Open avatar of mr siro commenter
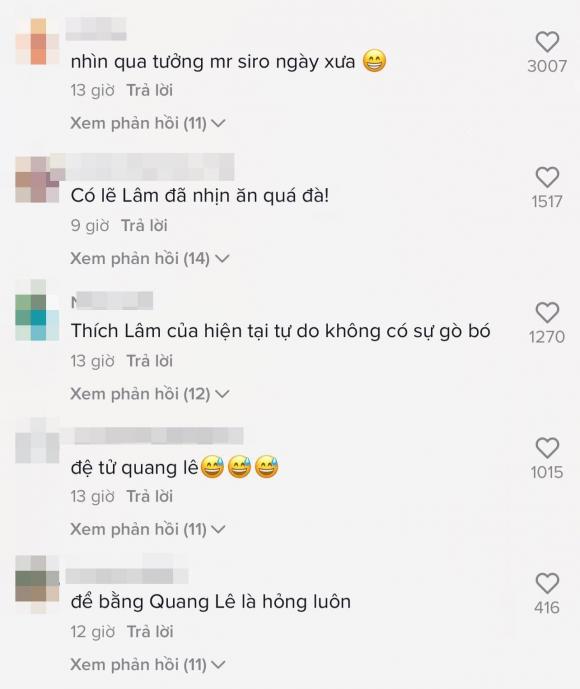Image resolution: width=580 pixels, height=689 pixels. tap(37, 42)
